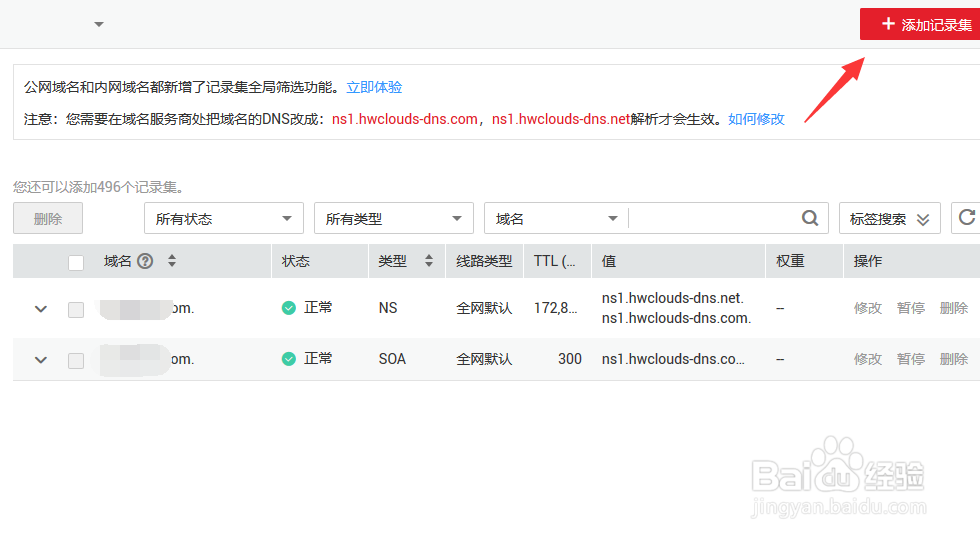Click the TTL value 172,8...
The image size is (980, 541).
[x=556, y=308]
